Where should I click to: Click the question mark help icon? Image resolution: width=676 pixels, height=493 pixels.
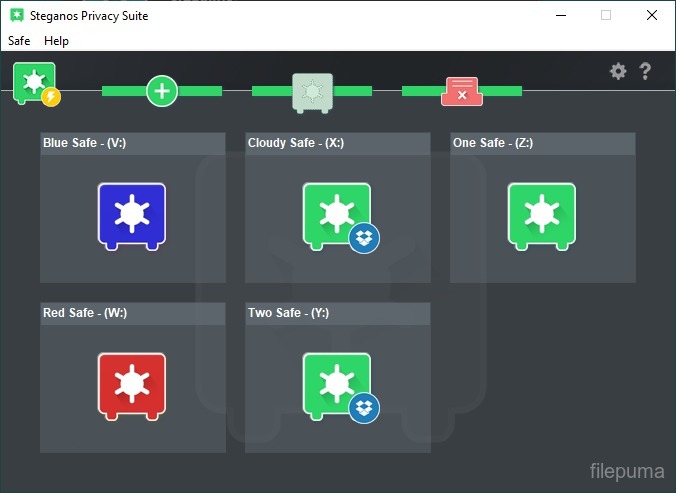pos(645,71)
